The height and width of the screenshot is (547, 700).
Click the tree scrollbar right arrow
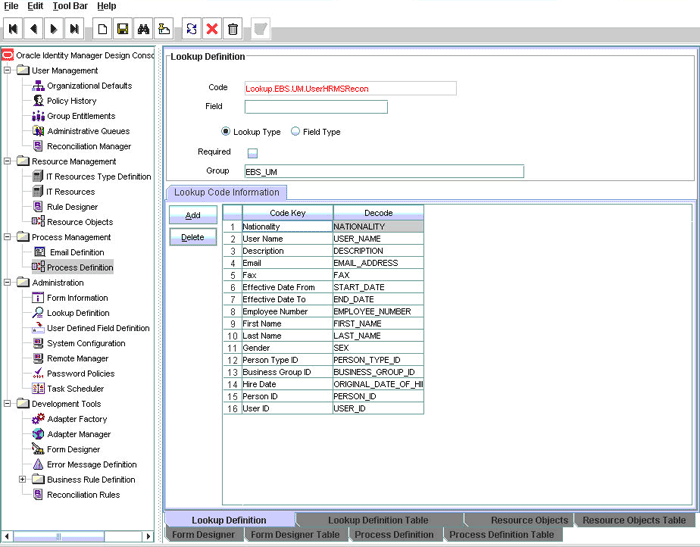tap(149, 536)
